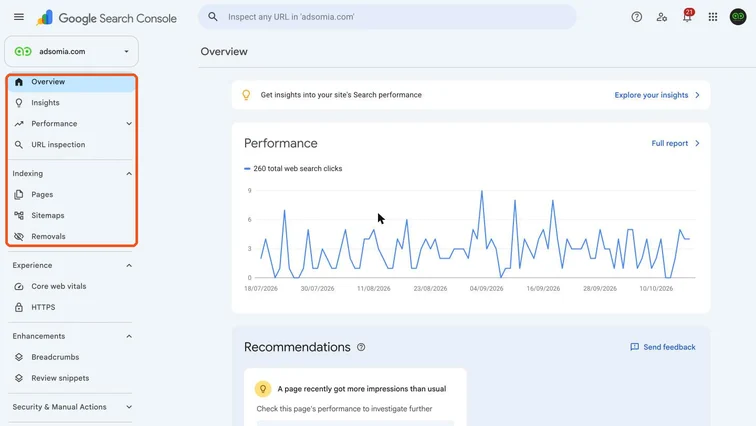756x426 pixels.
Task: Open the HTTPS report
Action: (71, 307)
